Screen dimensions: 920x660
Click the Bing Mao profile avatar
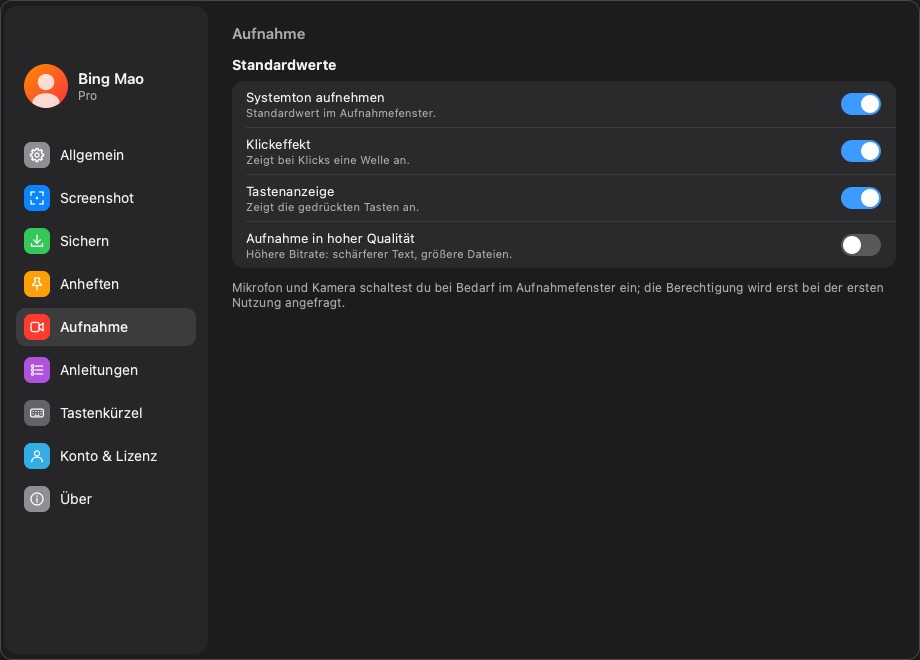(x=46, y=86)
